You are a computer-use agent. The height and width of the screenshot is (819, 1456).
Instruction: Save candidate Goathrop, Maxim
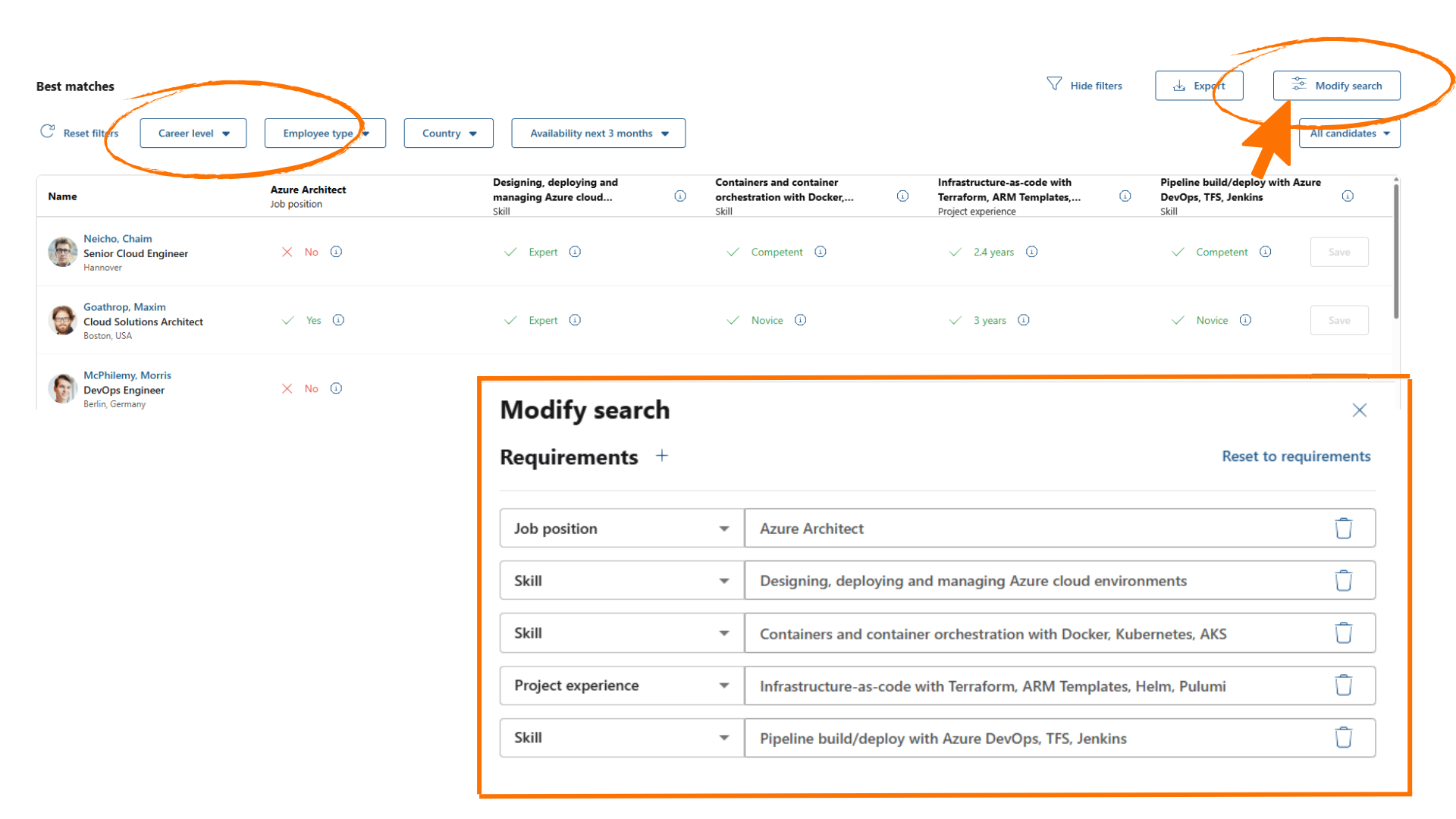1339,320
